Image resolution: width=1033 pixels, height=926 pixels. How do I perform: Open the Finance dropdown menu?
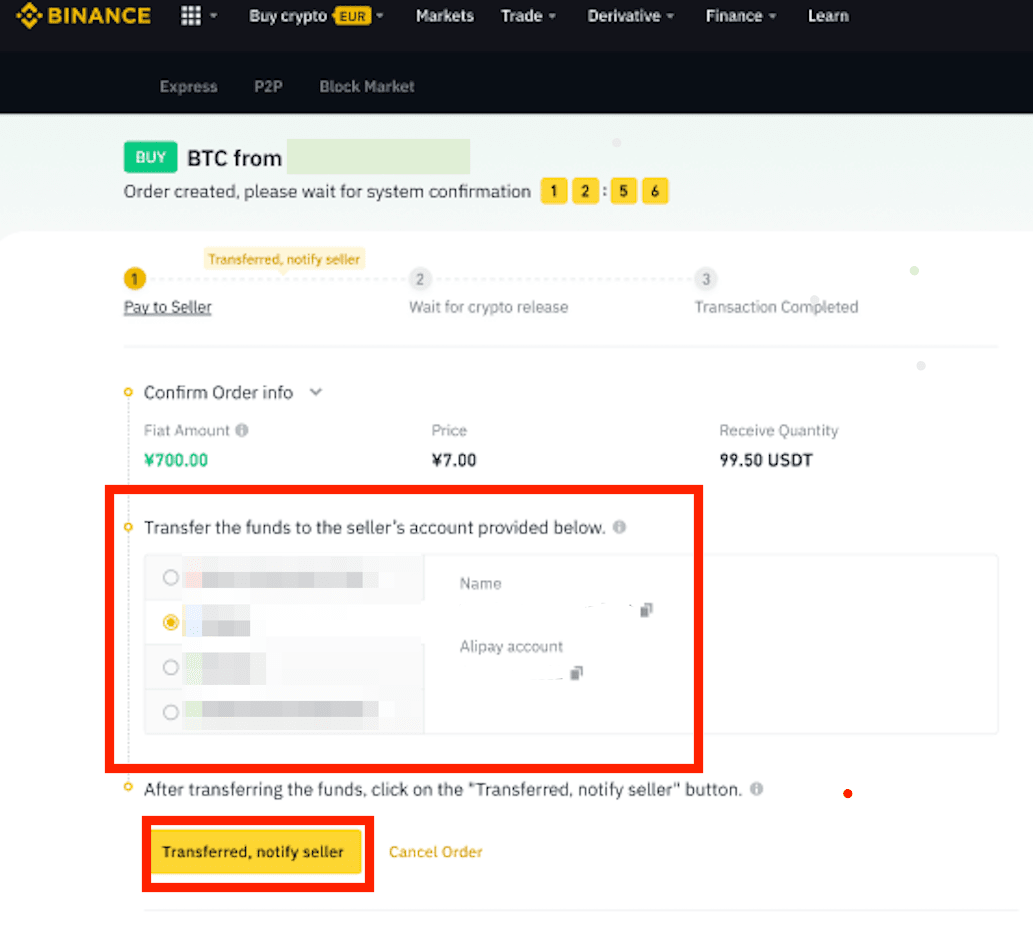pos(740,16)
